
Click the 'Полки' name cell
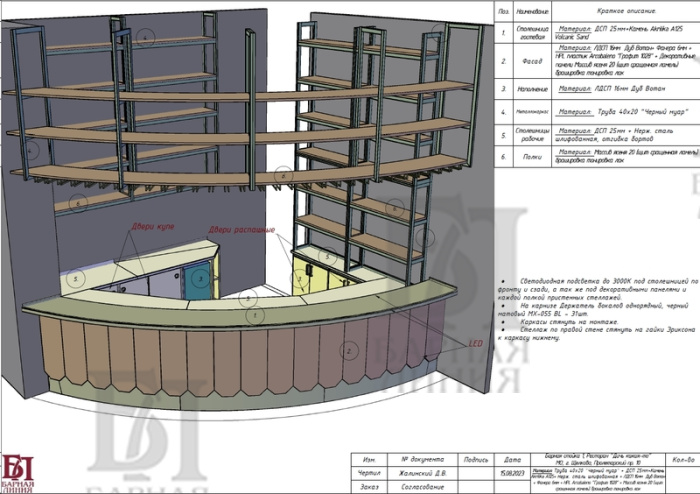(532, 157)
